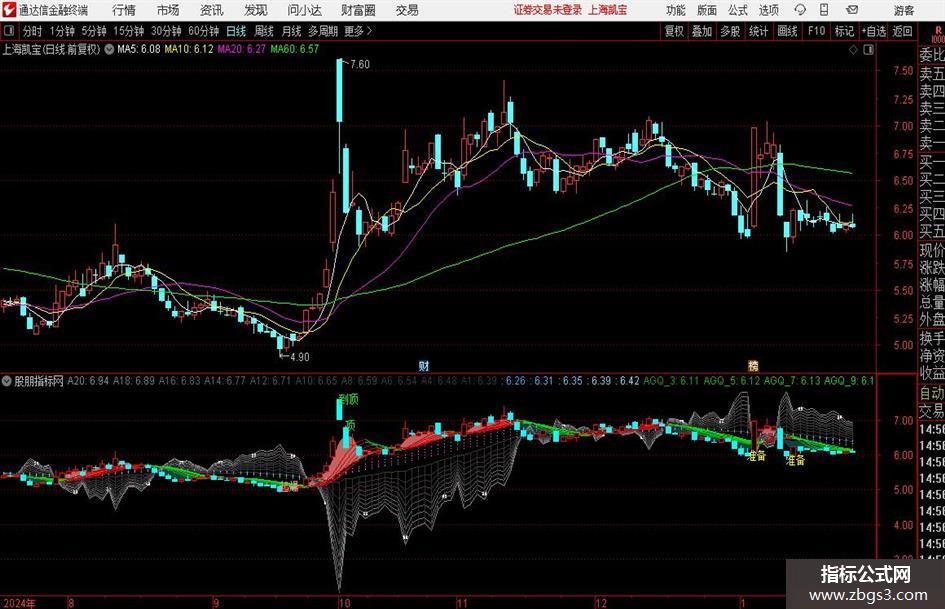
Task: Switch to 15分钟 period
Action: 129,31
